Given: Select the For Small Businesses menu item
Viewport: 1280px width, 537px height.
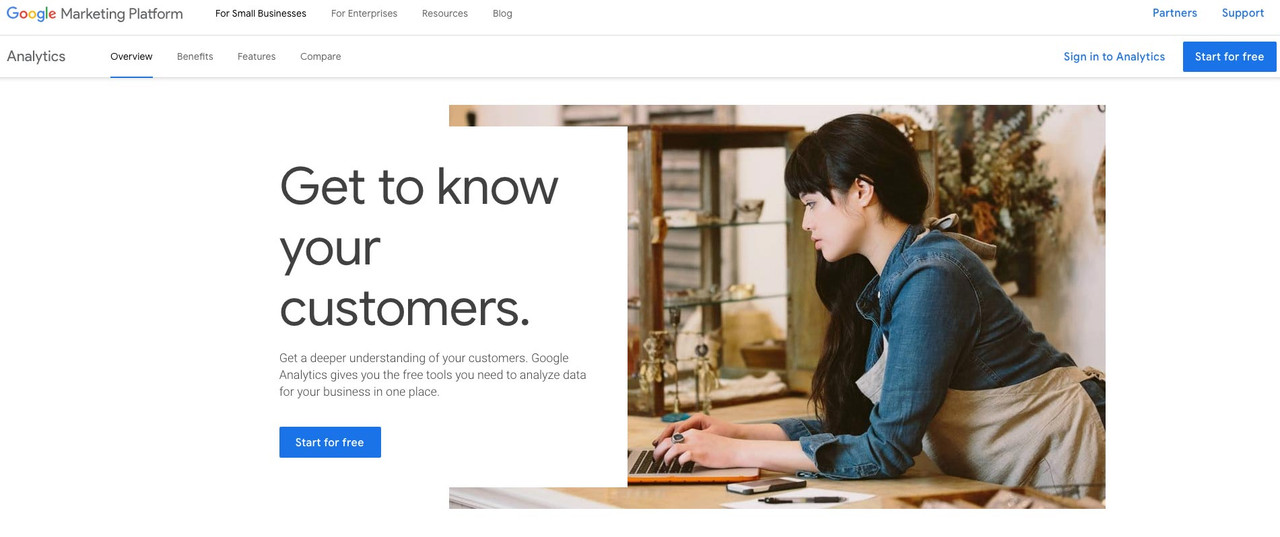Looking at the screenshot, I should [x=261, y=14].
